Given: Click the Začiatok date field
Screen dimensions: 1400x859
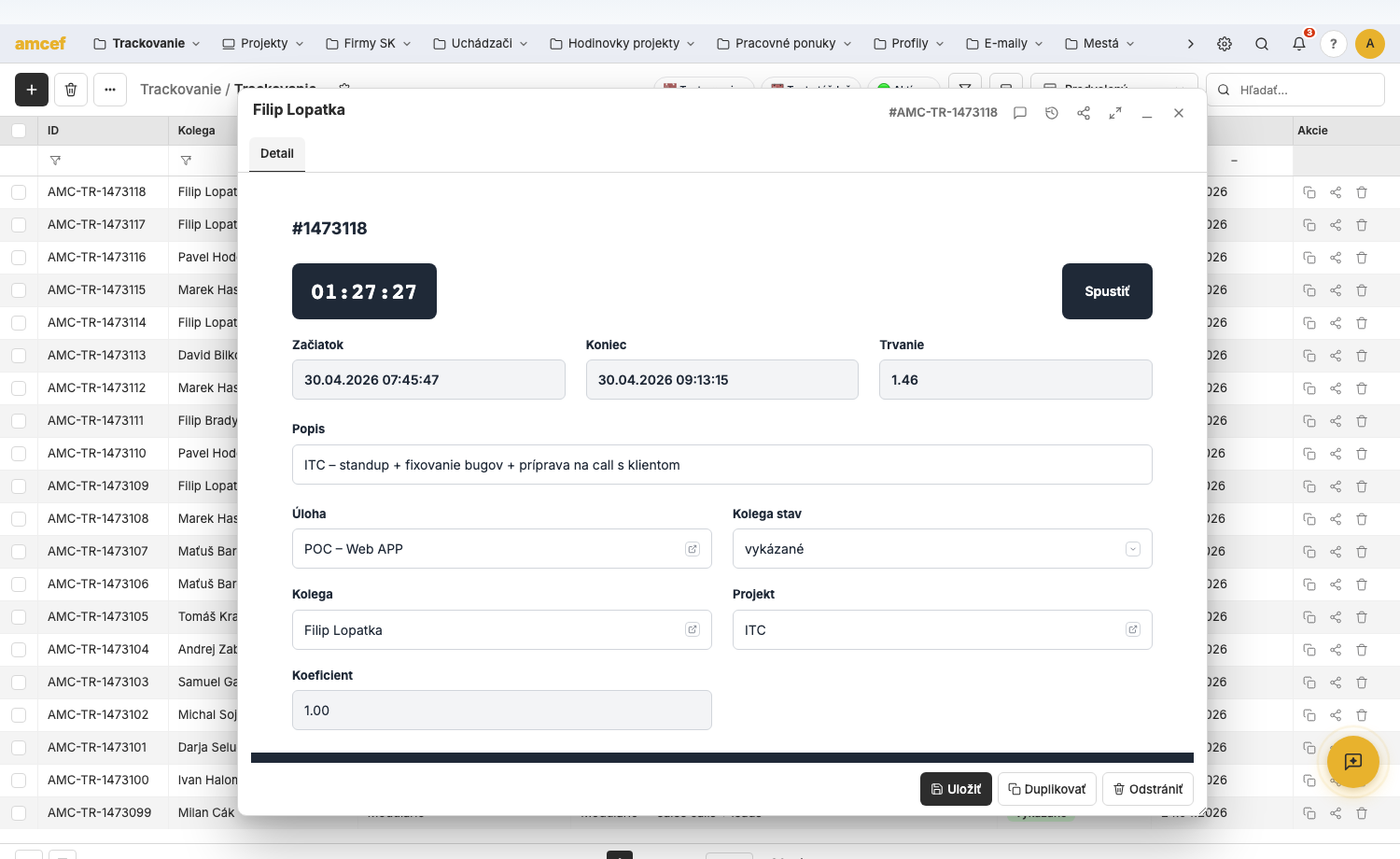Looking at the screenshot, I should (428, 380).
